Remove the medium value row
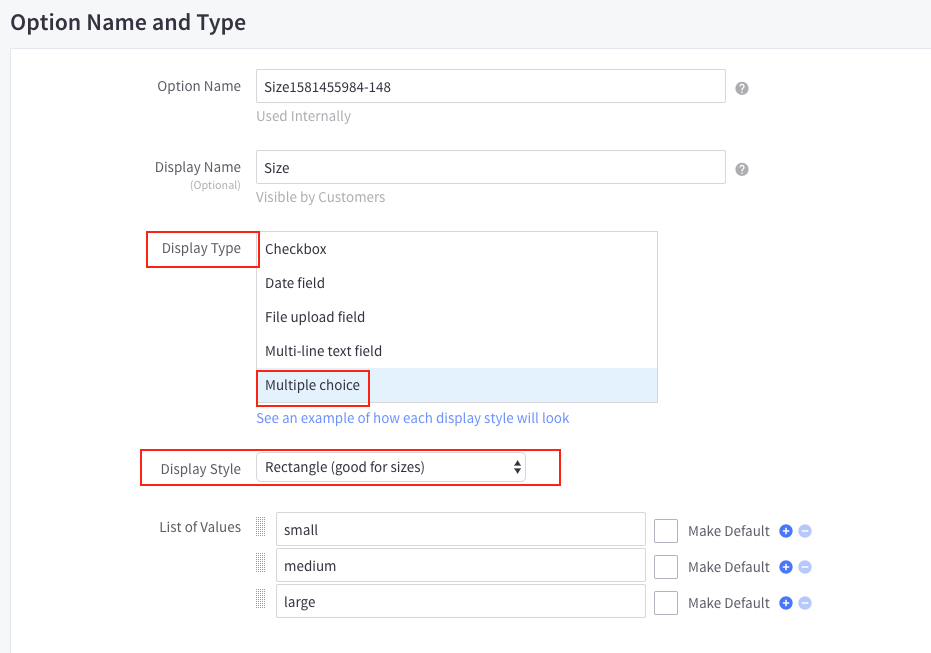This screenshot has height=653, width=931. (x=805, y=567)
